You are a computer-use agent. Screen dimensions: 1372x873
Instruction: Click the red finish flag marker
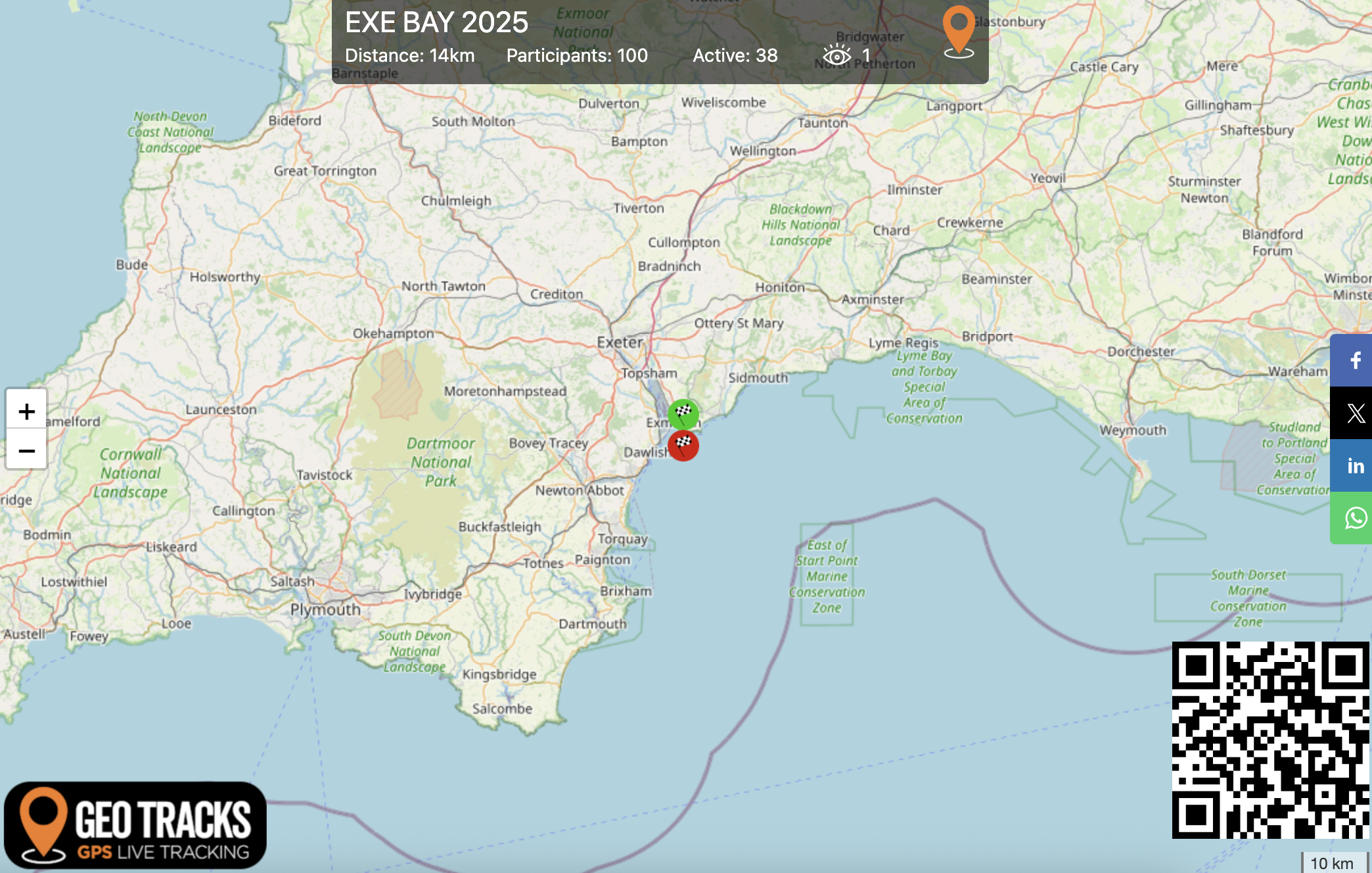(683, 446)
